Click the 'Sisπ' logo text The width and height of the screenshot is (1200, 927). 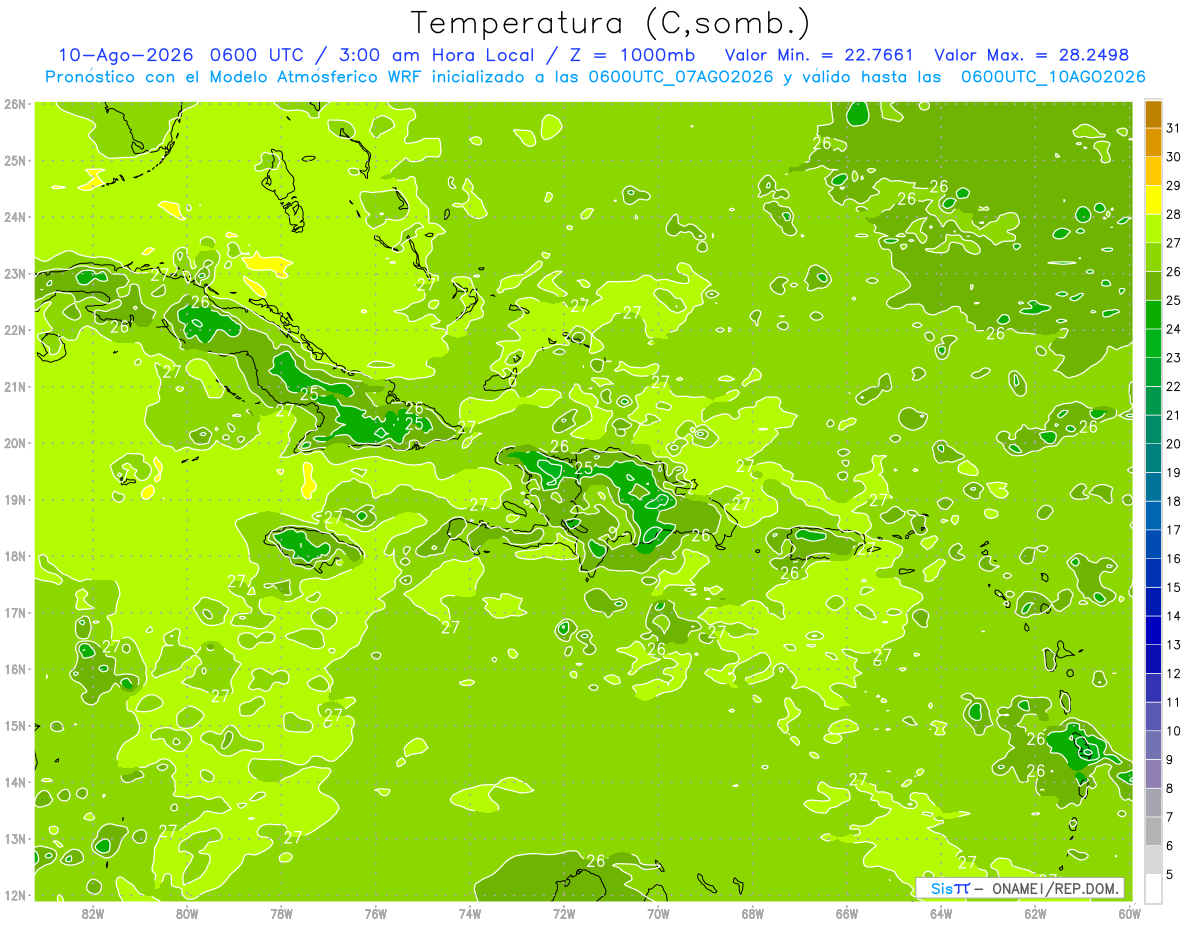point(949,888)
